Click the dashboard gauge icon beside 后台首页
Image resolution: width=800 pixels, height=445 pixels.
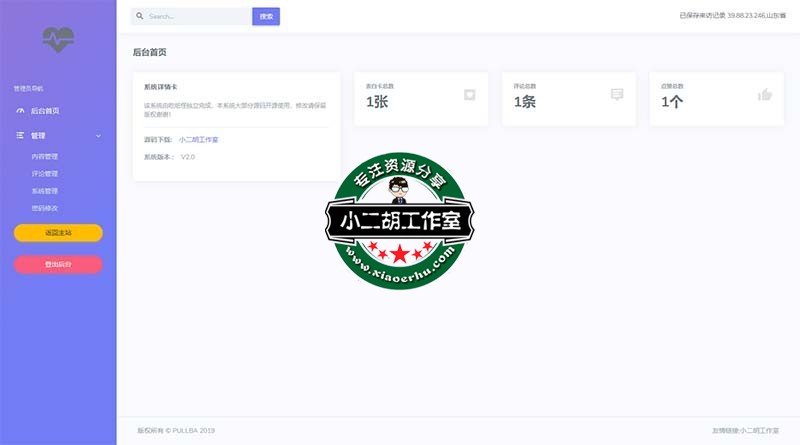[20, 111]
